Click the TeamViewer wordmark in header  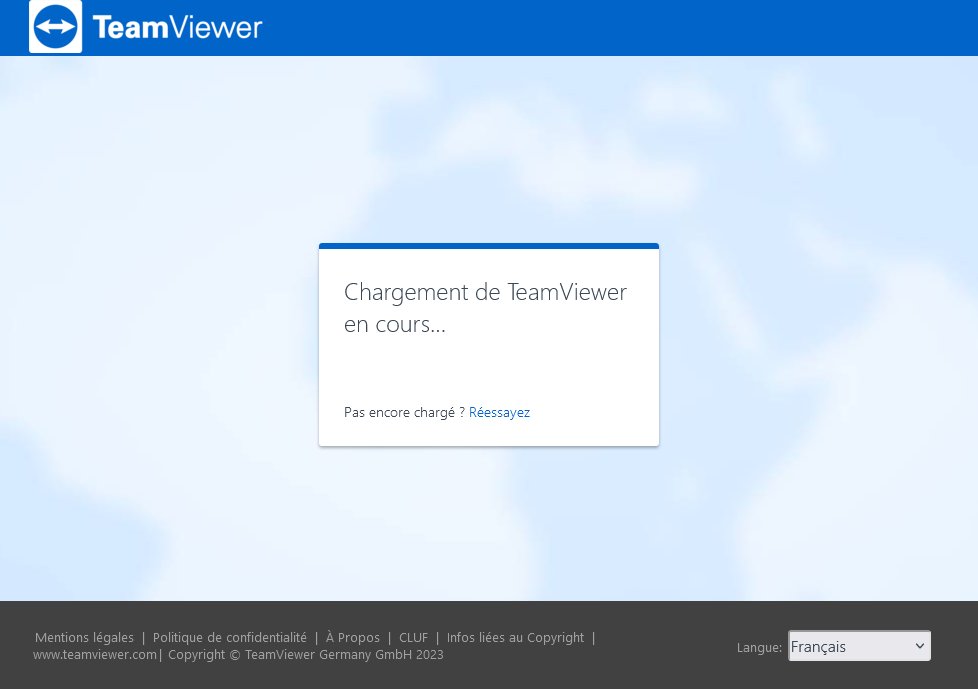point(178,27)
